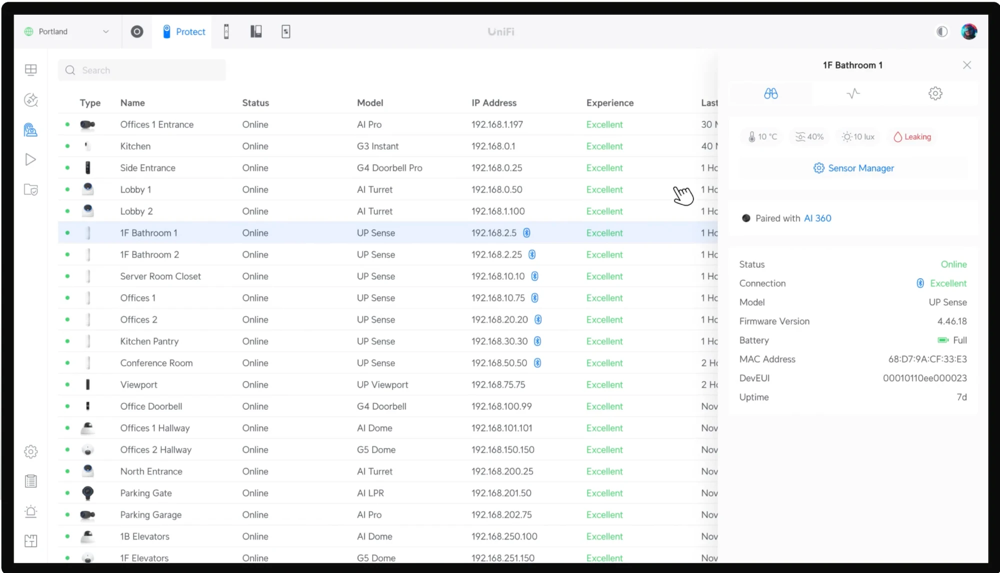Screen dimensions: 1000x573
Task: Open the Sensor Manager link
Action: [x=853, y=168]
